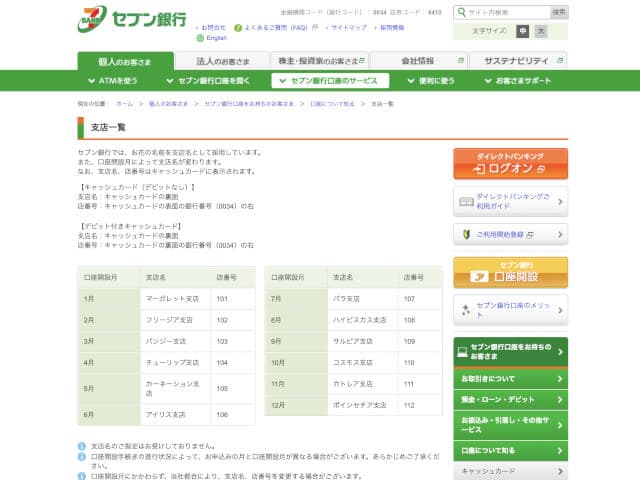The image size is (640, 480).
Task: Open セブン銀行口座のメリット link
Action: (x=511, y=310)
